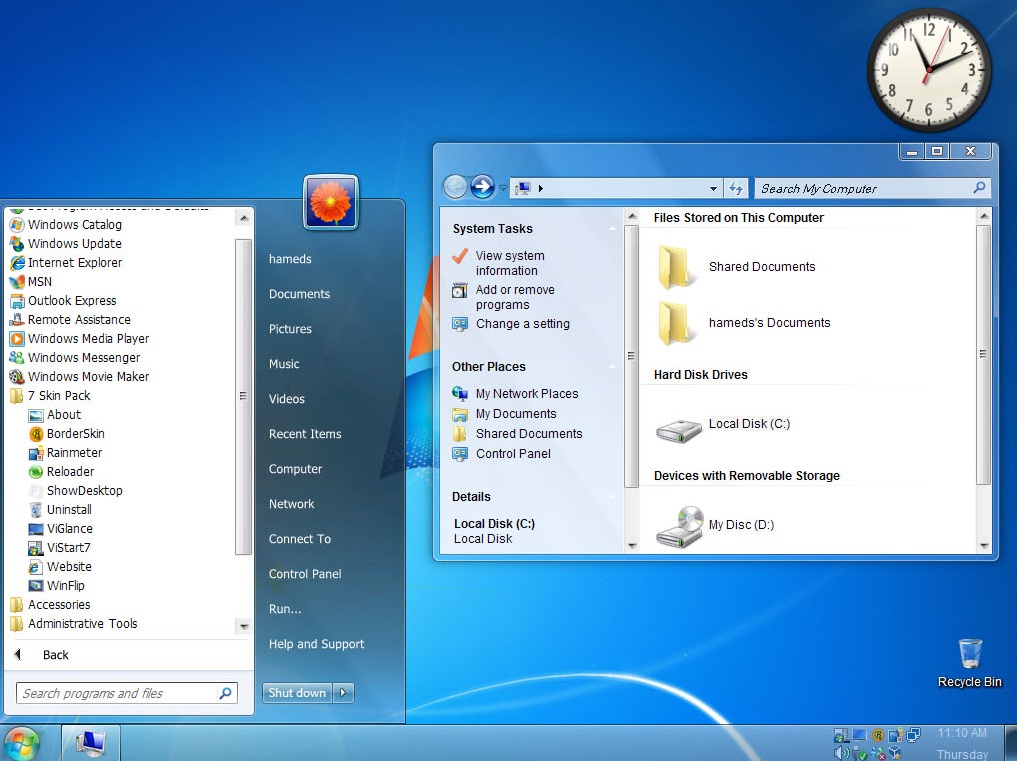1017x761 pixels.
Task: Launch Rainmeter
Action: pyautogui.click(x=65, y=452)
